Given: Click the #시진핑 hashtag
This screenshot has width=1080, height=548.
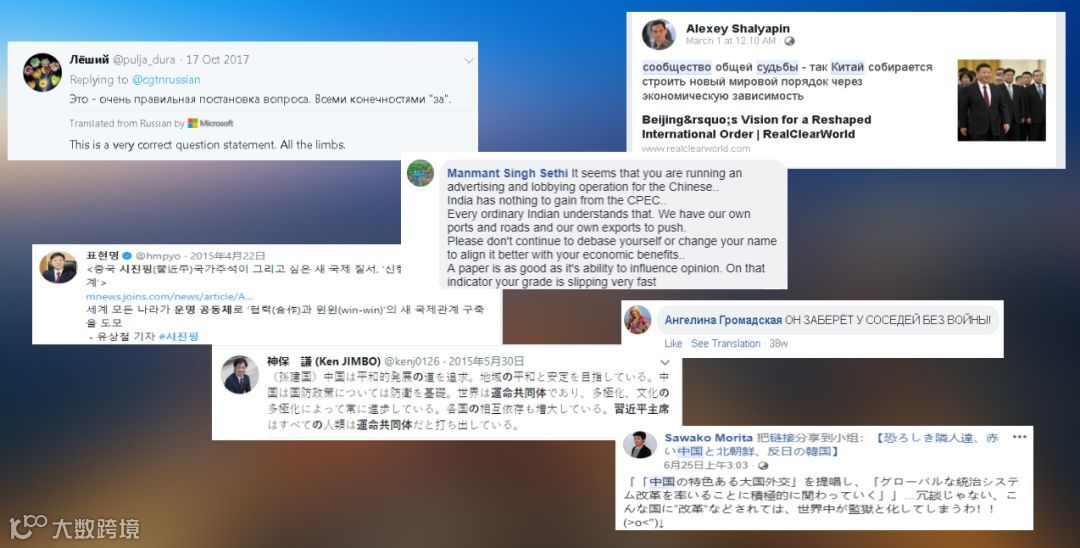Looking at the screenshot, I should tap(178, 336).
